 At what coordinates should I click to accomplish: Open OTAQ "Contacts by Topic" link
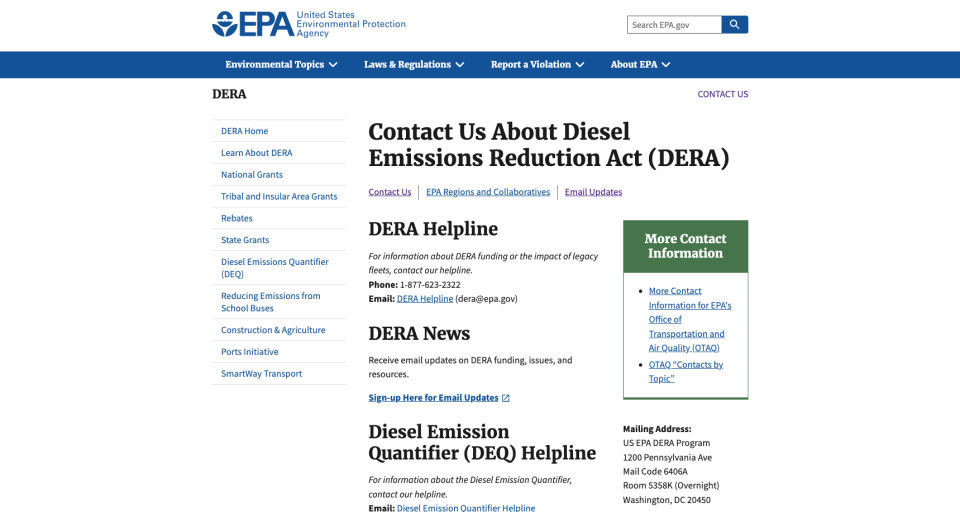coord(685,371)
